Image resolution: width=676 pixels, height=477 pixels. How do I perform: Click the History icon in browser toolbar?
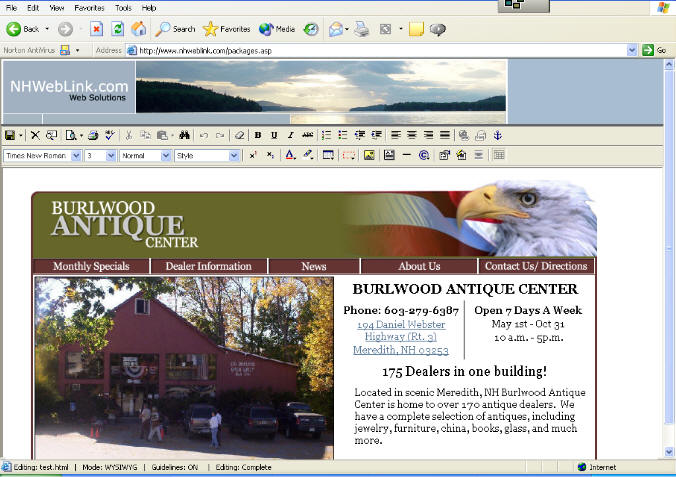point(311,29)
